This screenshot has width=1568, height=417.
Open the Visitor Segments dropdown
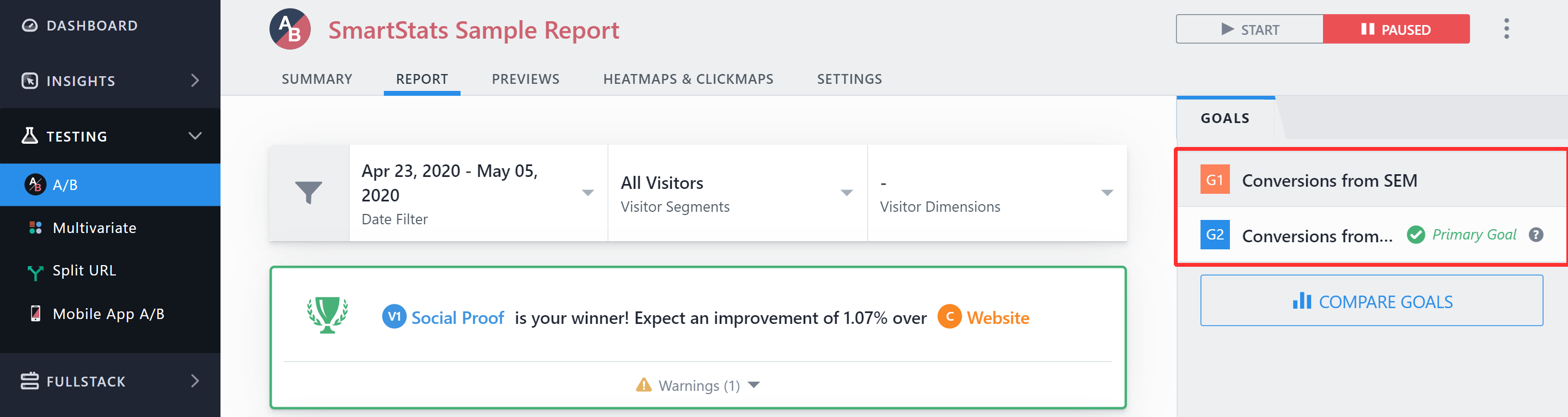coord(737,193)
